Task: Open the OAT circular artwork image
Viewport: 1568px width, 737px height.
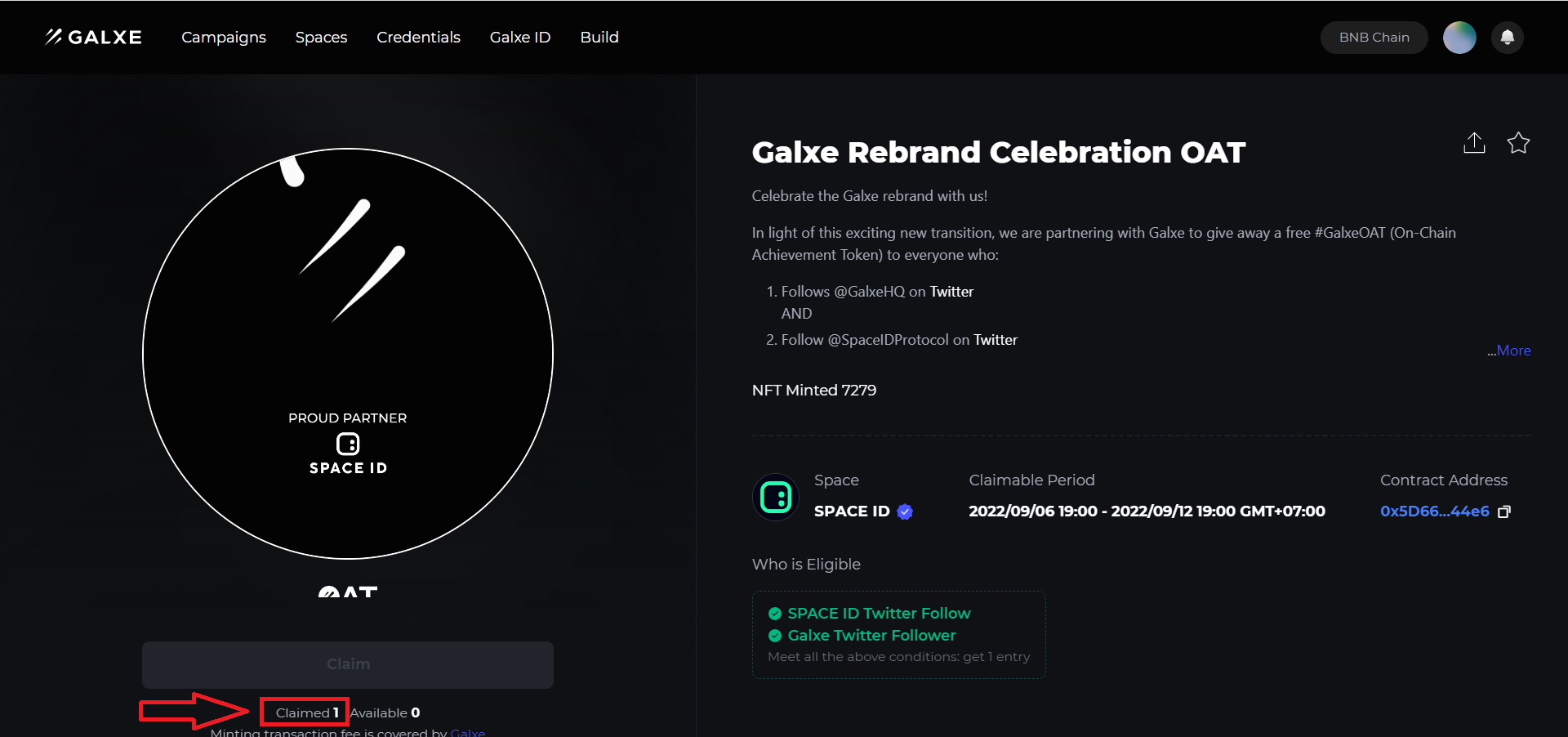Action: (x=348, y=354)
